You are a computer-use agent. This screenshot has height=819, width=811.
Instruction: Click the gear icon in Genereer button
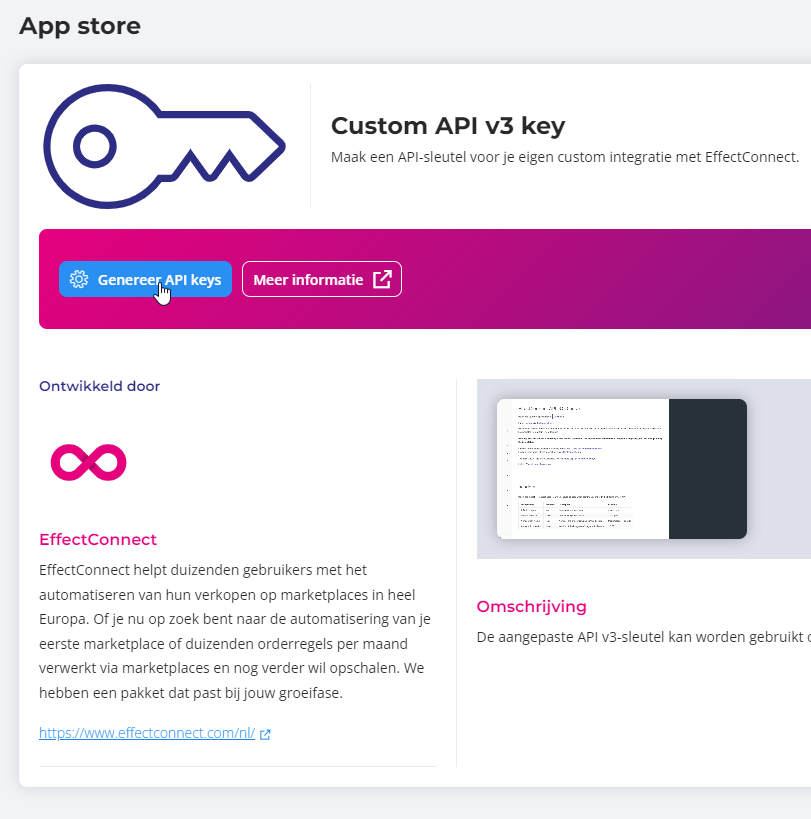tap(79, 279)
